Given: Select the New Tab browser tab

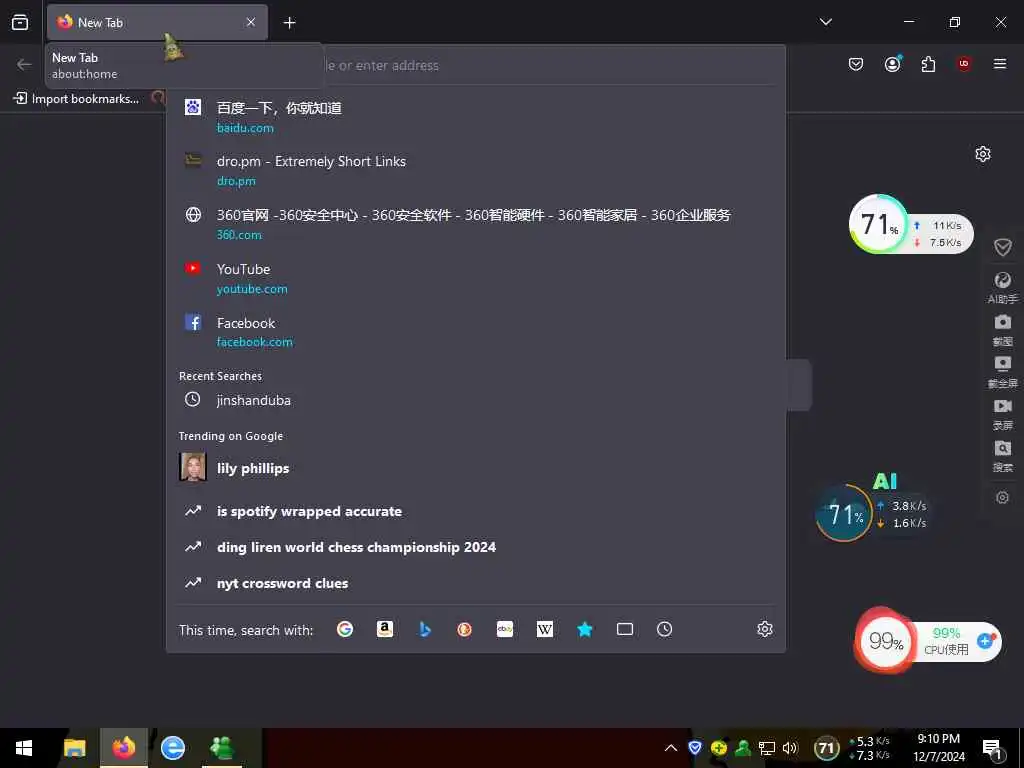Looking at the screenshot, I should tap(157, 22).
